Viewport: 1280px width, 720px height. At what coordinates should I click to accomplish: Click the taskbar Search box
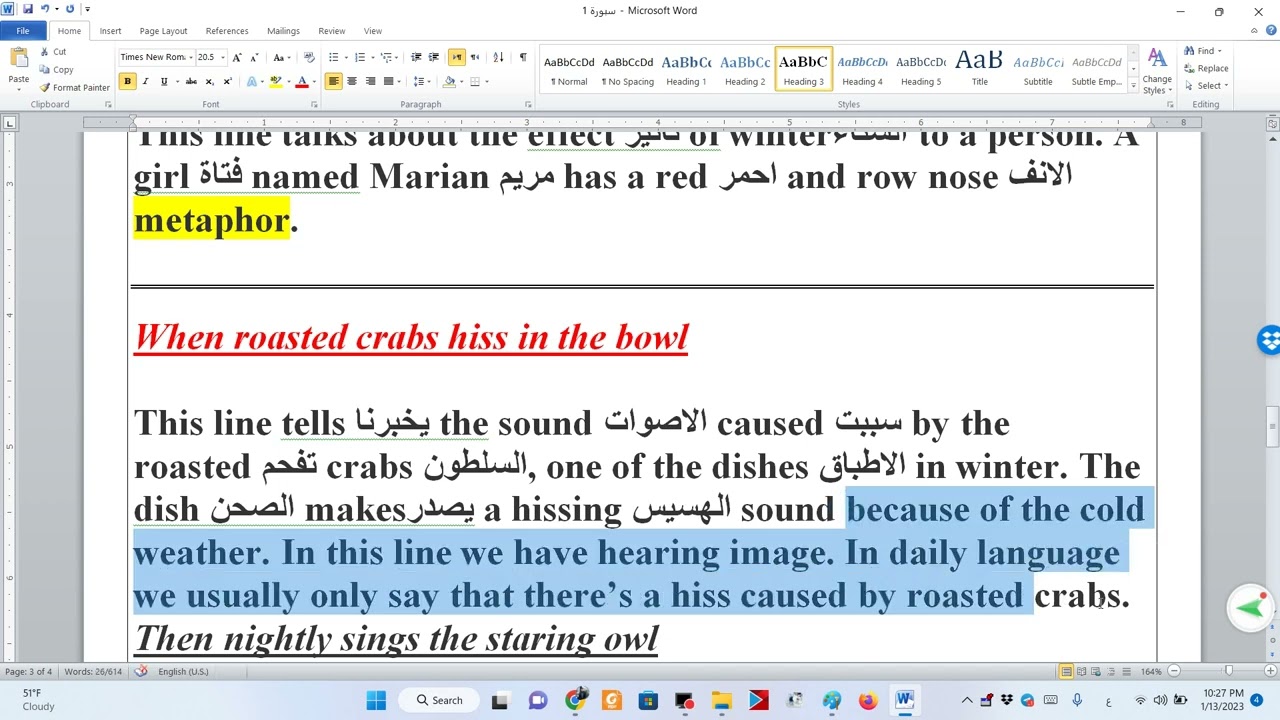[x=440, y=700]
